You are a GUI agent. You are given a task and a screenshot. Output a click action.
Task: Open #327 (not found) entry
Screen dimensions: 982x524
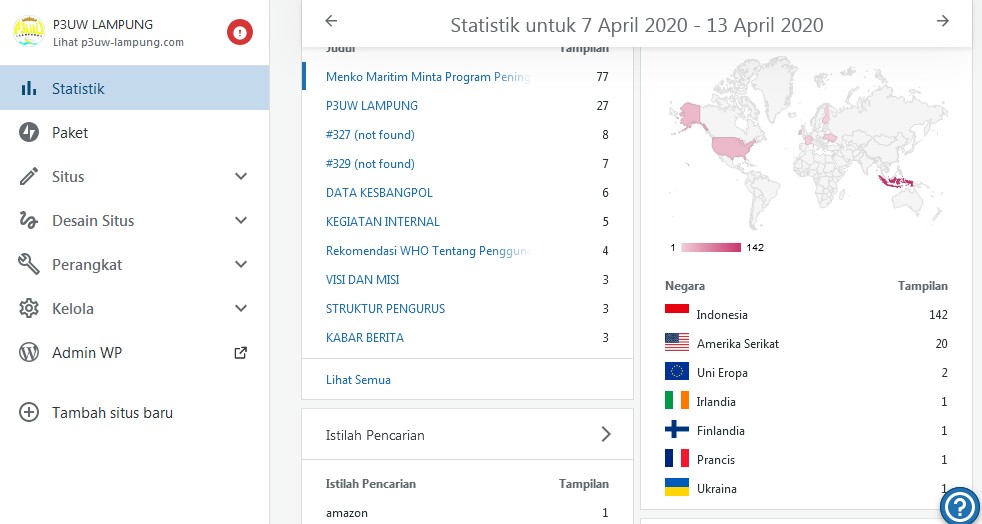[x=370, y=135]
